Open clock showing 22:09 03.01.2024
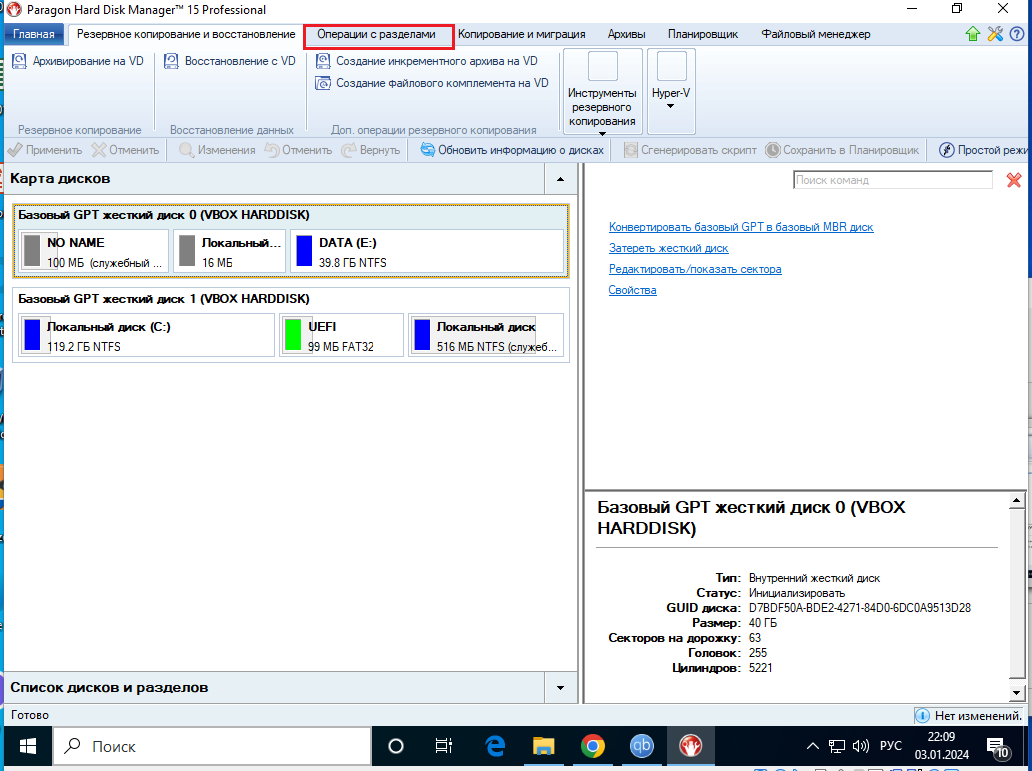 pos(941,746)
